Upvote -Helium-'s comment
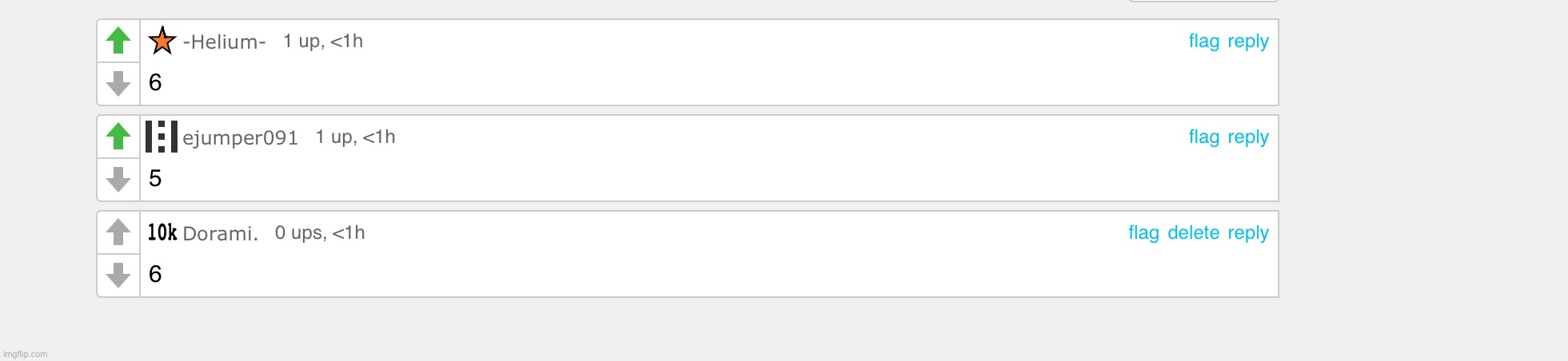Screen dimensions: 1568x361 tap(118, 41)
